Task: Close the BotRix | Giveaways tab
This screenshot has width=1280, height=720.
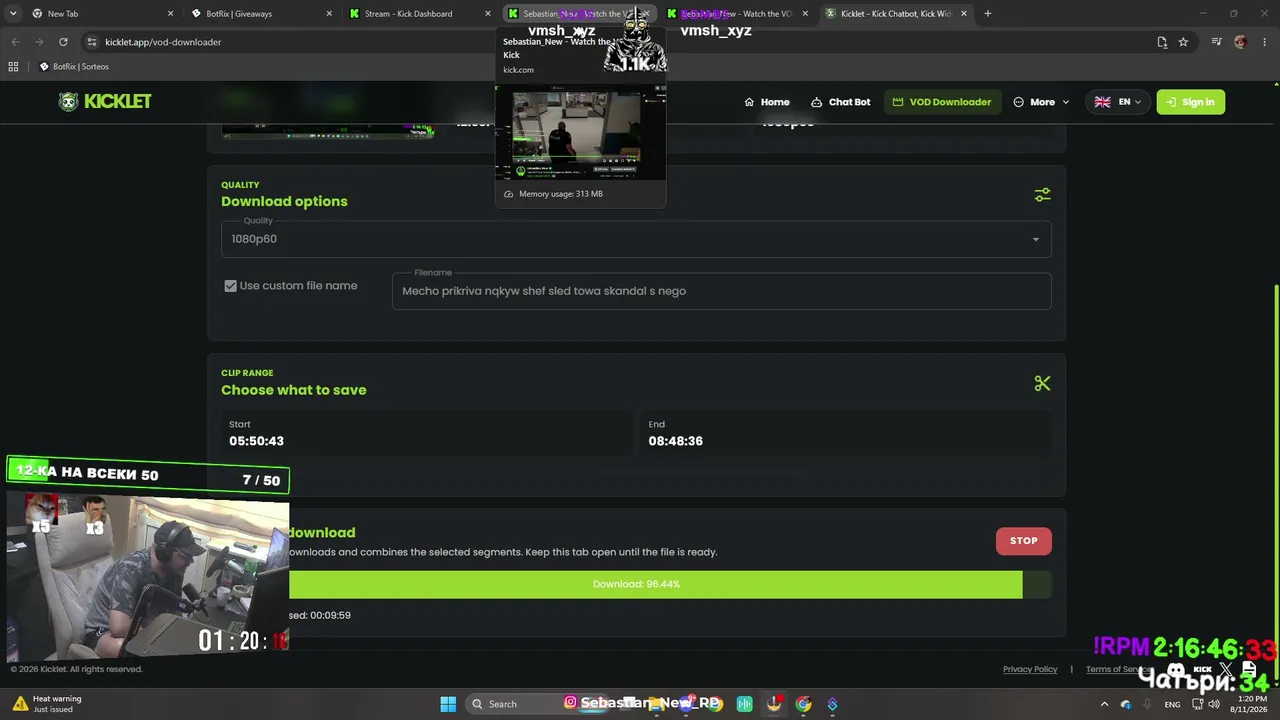Action: (330, 14)
